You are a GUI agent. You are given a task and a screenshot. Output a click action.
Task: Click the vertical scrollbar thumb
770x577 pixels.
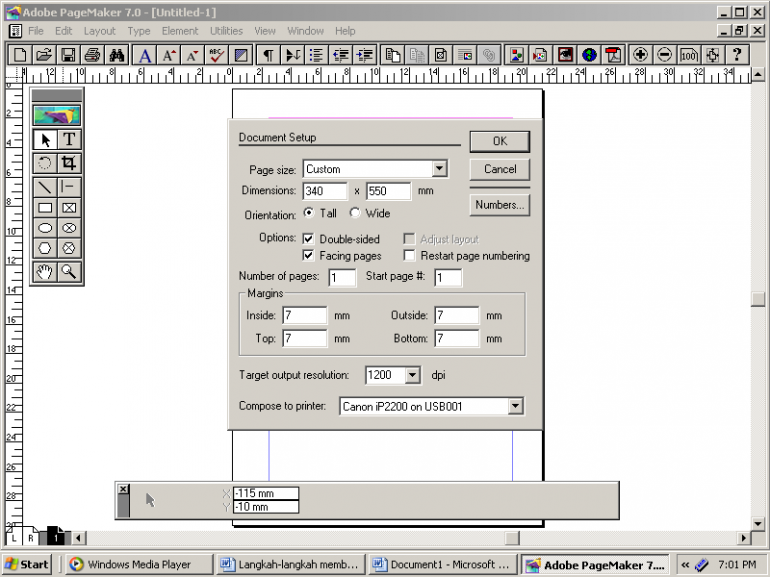(758, 299)
